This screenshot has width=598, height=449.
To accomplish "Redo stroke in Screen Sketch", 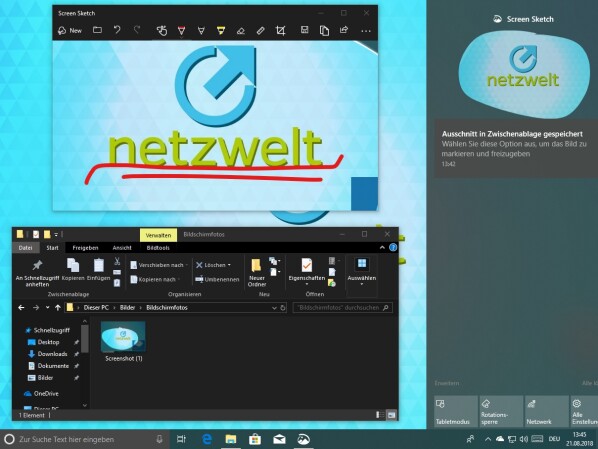I will [137, 30].
